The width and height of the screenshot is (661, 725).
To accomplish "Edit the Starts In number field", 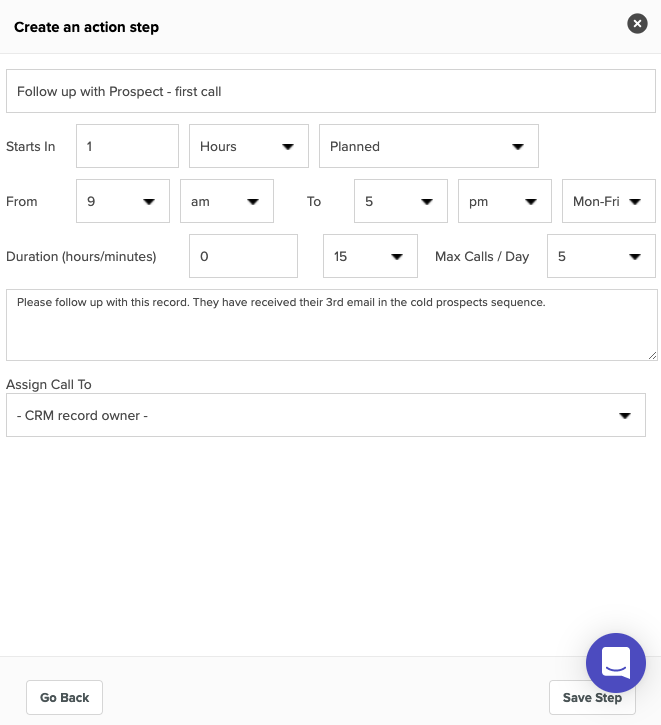I will pyautogui.click(x=127, y=146).
